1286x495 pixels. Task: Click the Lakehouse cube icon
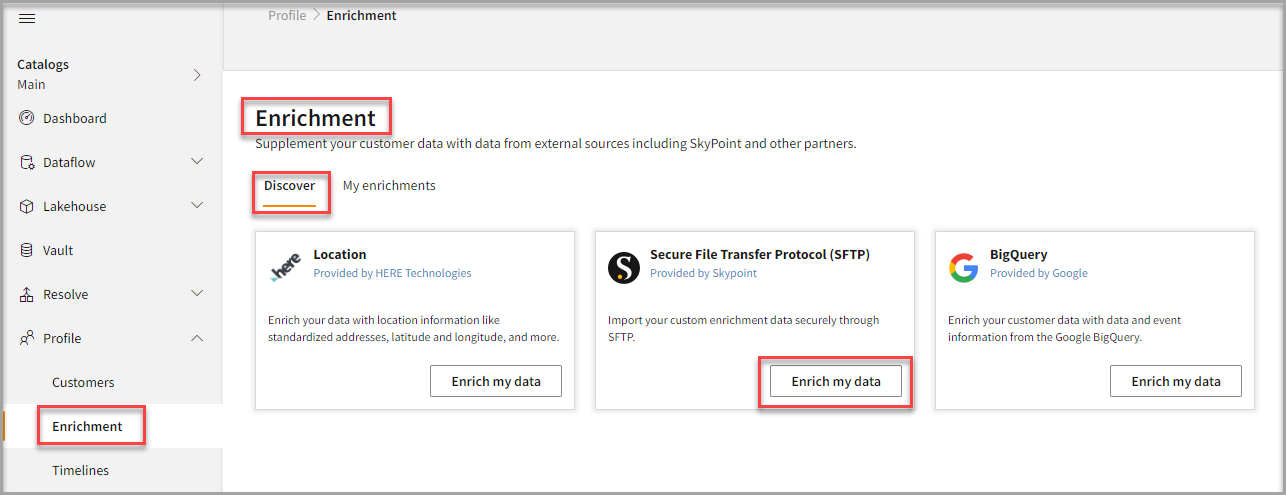27,206
